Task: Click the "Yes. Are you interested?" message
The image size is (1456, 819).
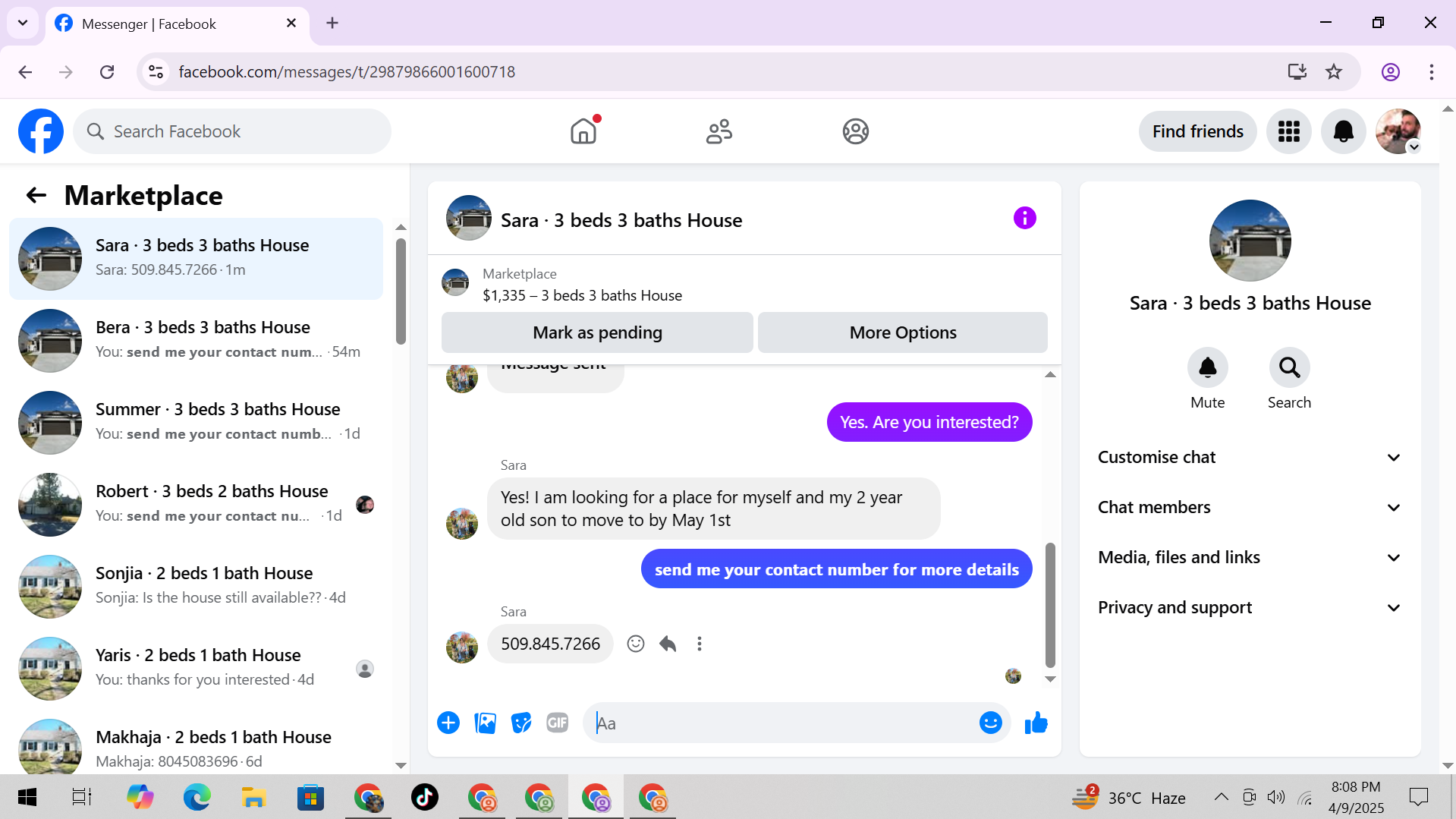Action: (x=929, y=422)
